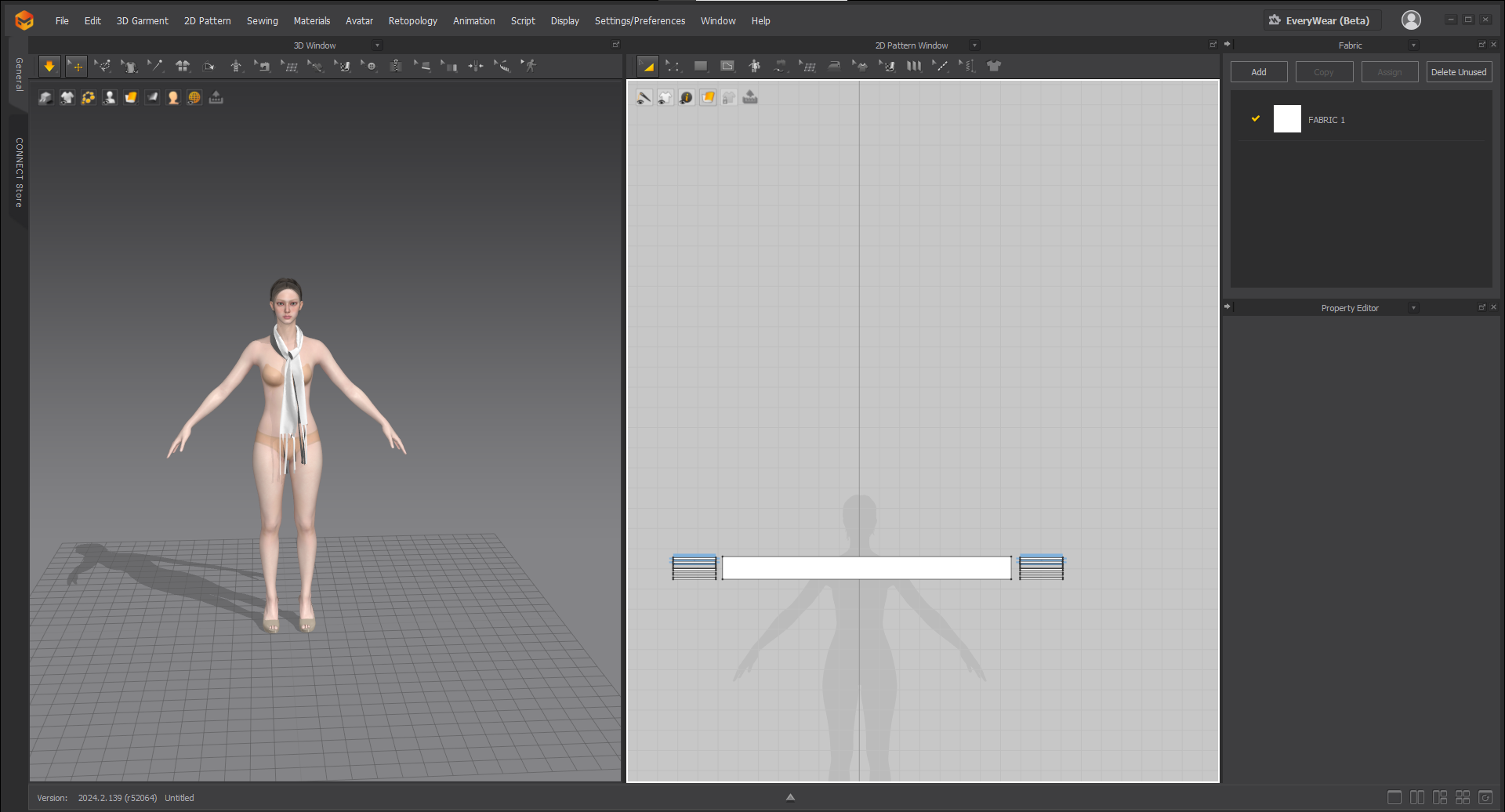Open the Materials menu
The image size is (1505, 812).
(312, 21)
